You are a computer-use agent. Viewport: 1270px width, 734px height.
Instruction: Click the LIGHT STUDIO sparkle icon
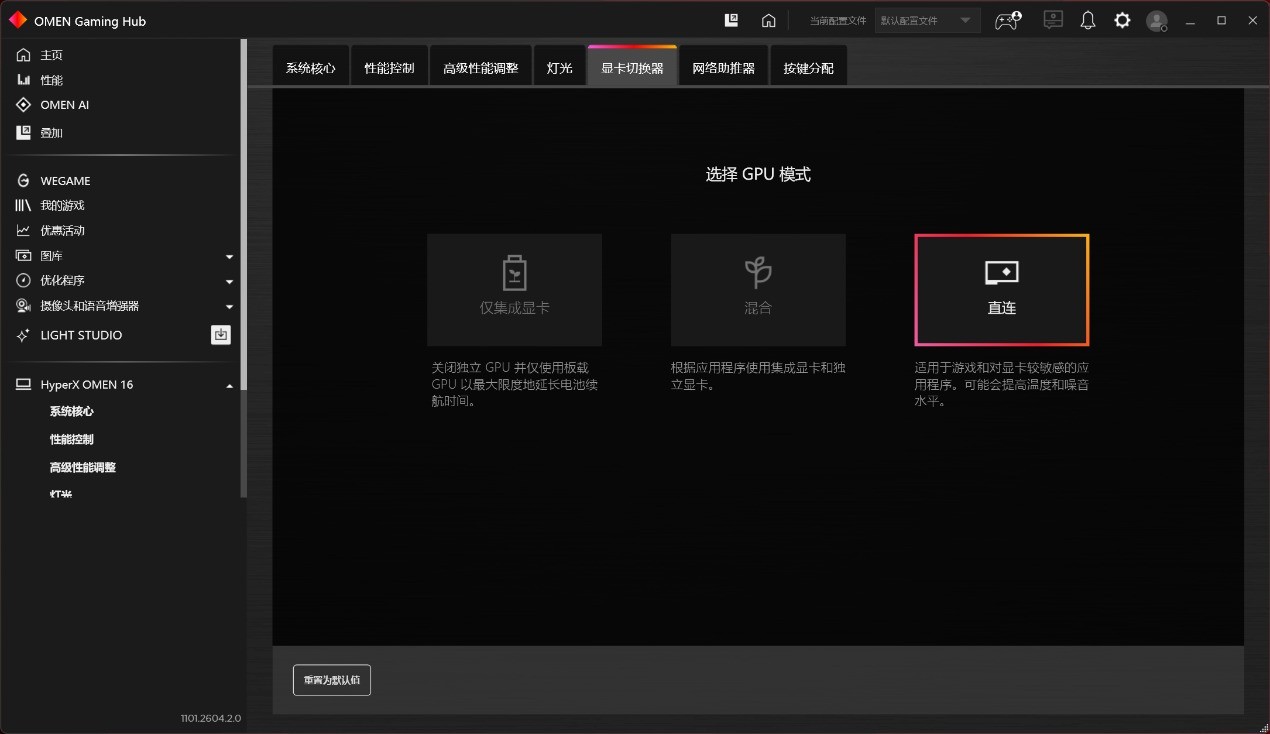tap(24, 335)
